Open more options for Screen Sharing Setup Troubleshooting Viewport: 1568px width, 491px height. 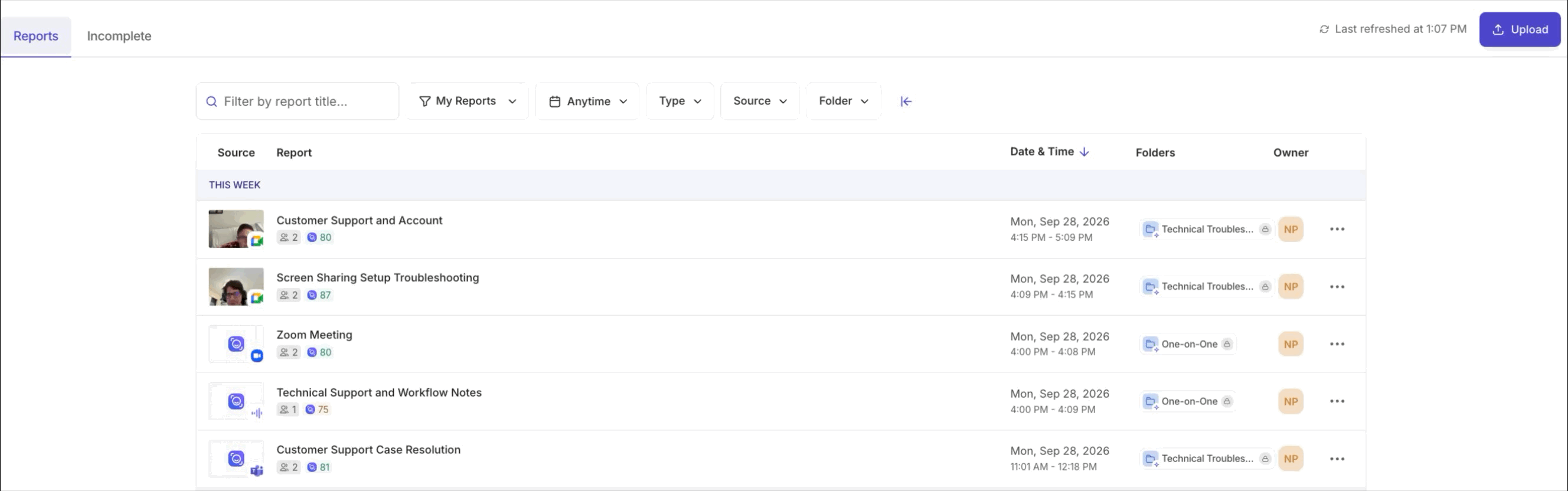[x=1337, y=287]
